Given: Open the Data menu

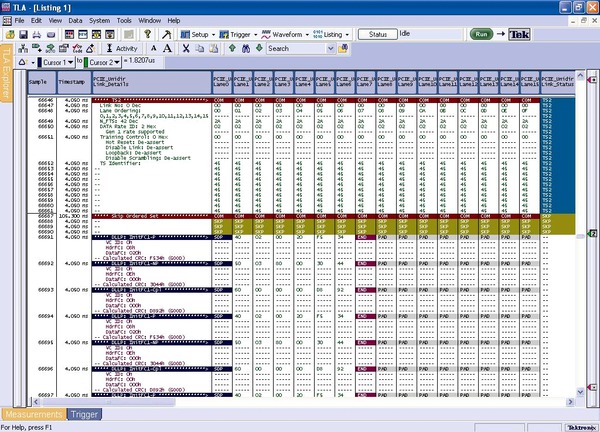Looking at the screenshot, I should (75, 20).
